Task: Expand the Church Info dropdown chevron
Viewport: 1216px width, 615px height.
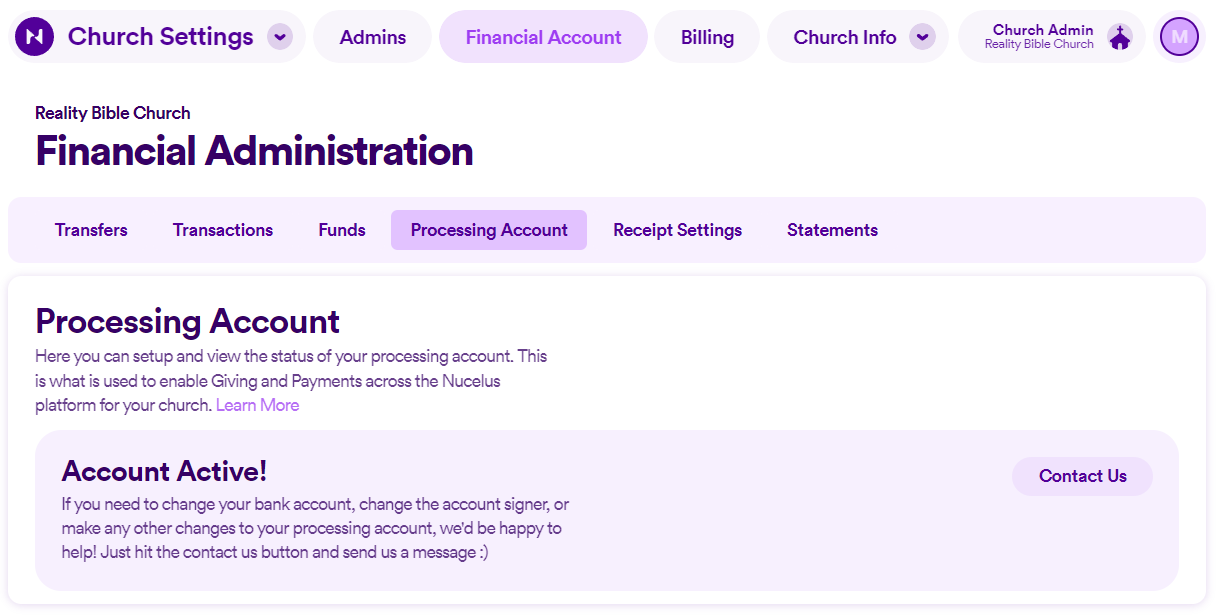Action: click(x=922, y=36)
